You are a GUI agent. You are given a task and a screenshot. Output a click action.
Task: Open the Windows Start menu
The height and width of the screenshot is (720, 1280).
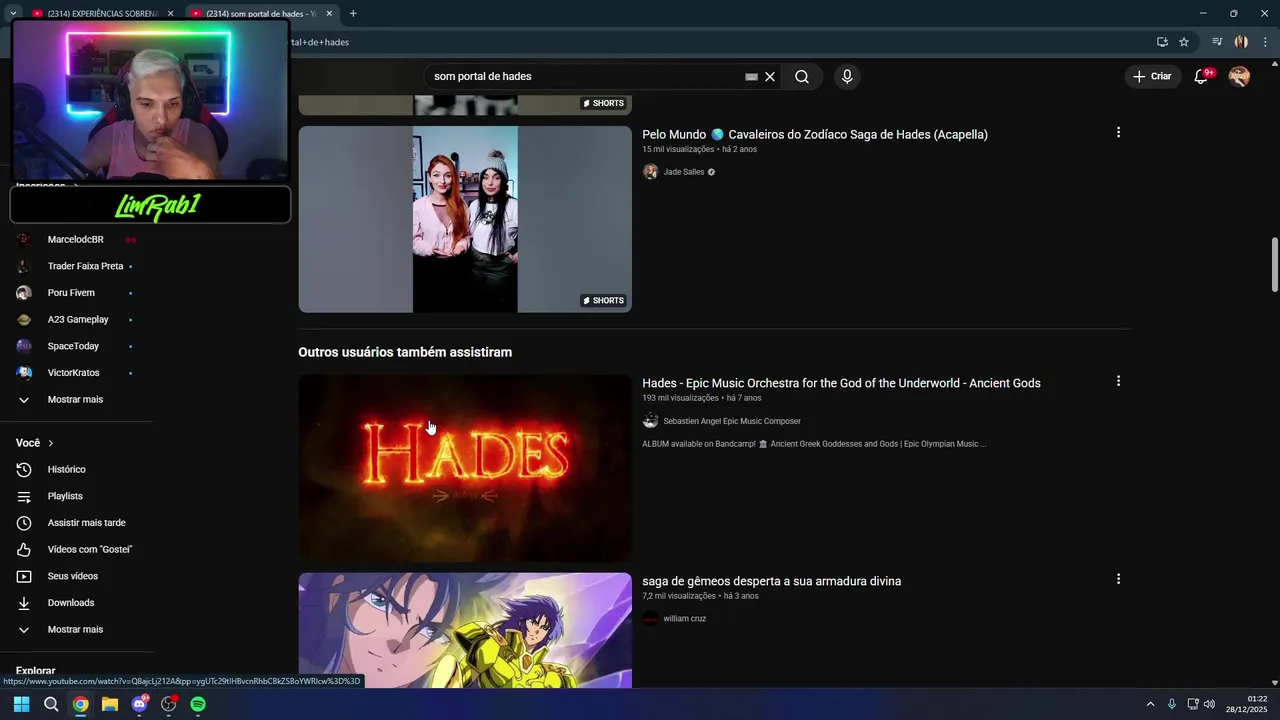click(21, 704)
